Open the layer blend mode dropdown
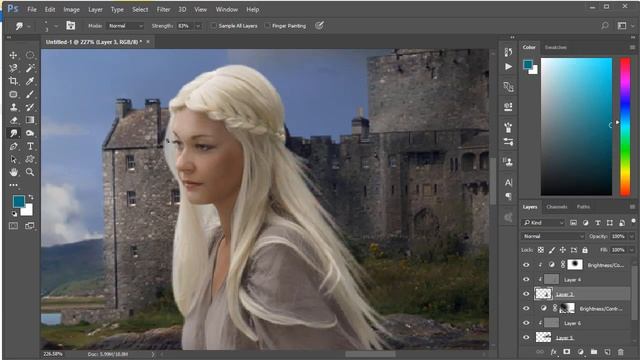 pyautogui.click(x=553, y=236)
